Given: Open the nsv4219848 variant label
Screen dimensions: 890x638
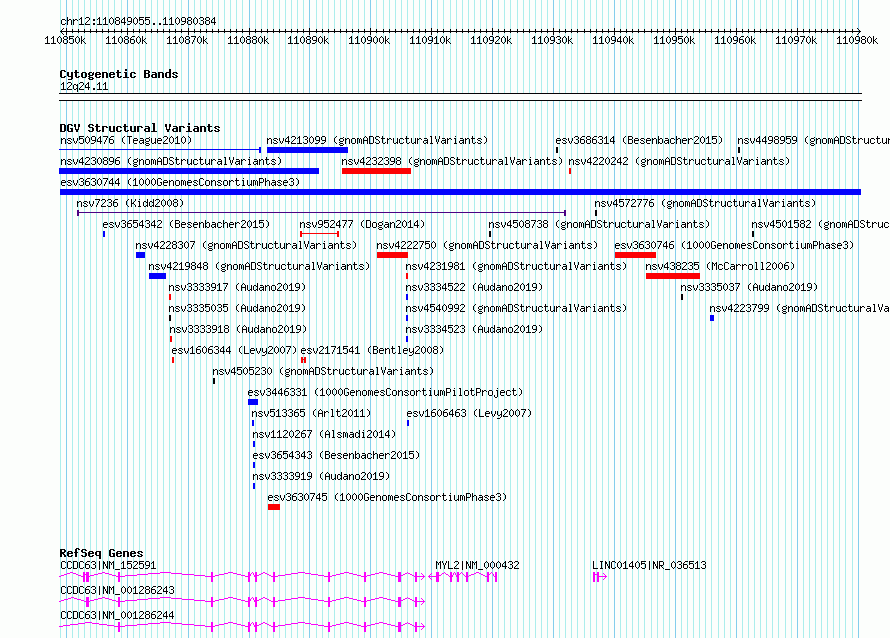Looking at the screenshot, I should tap(259, 266).
